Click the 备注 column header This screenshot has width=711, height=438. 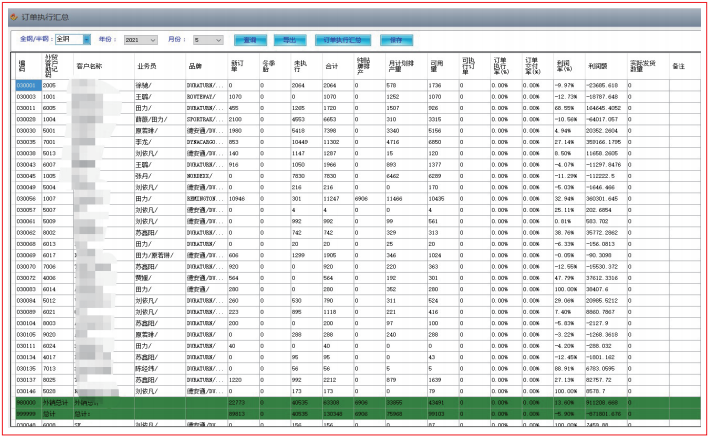click(x=678, y=64)
